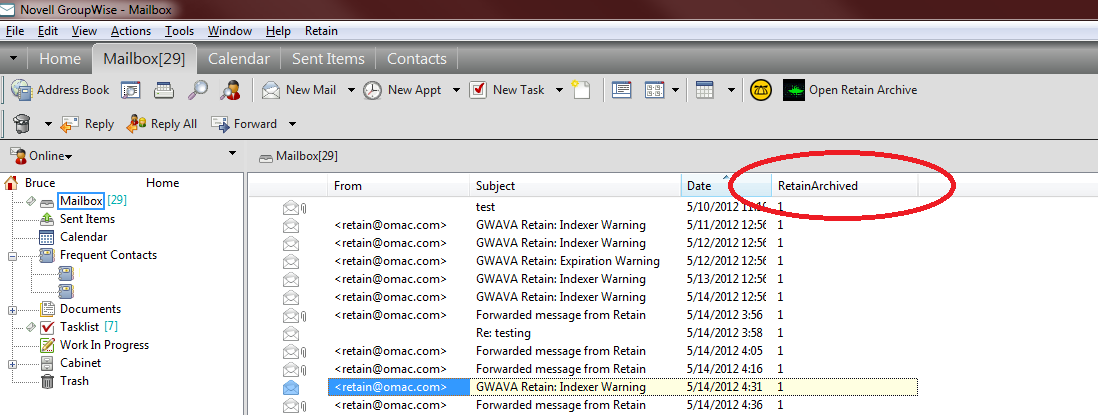Click the view settings icon beside QuickViewer

click(x=654, y=90)
